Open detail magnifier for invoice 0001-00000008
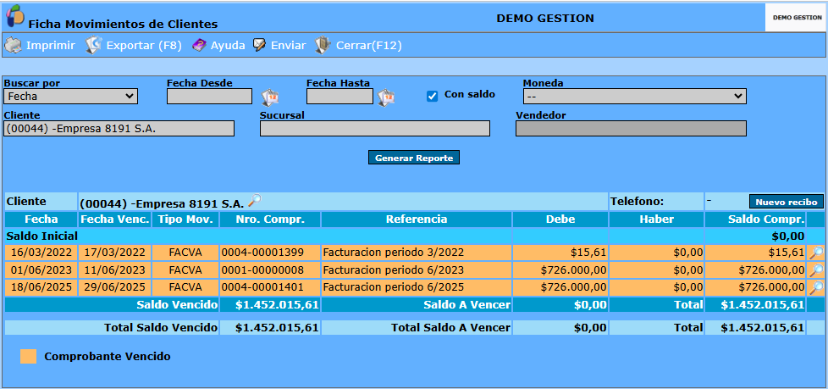 (816, 271)
